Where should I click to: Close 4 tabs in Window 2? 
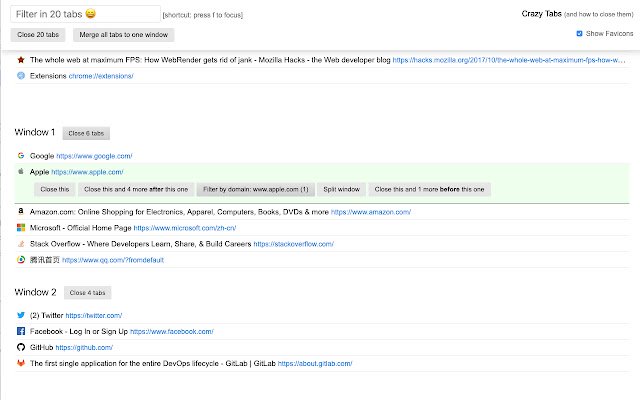tap(87, 293)
